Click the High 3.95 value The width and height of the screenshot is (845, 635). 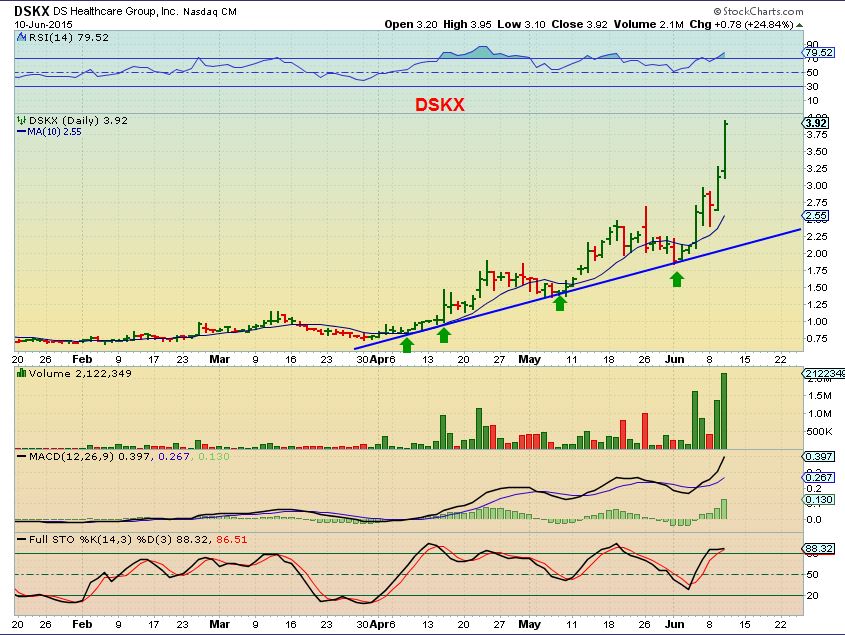coord(467,24)
